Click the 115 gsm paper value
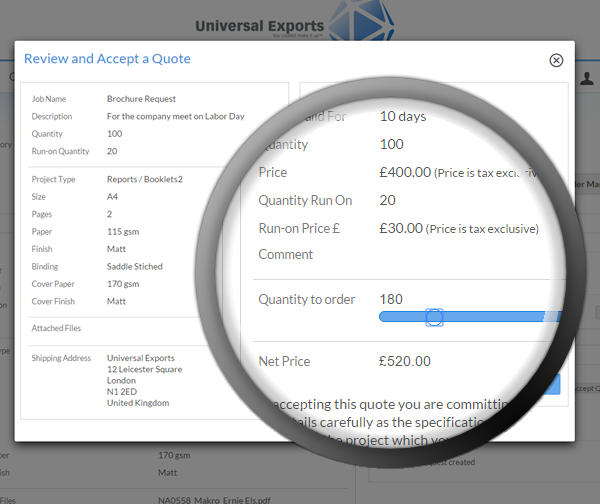Screen dimensions: 600x504 click(x=123, y=232)
